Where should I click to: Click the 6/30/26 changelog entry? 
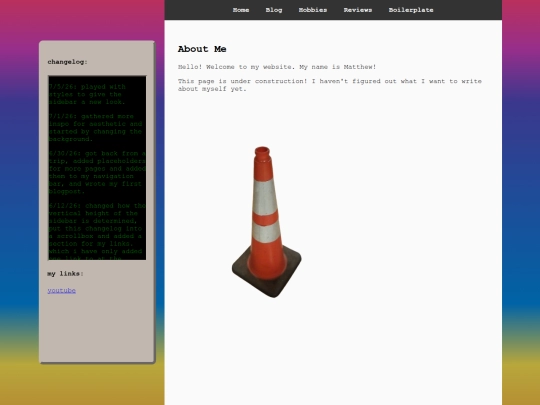(x=97, y=172)
